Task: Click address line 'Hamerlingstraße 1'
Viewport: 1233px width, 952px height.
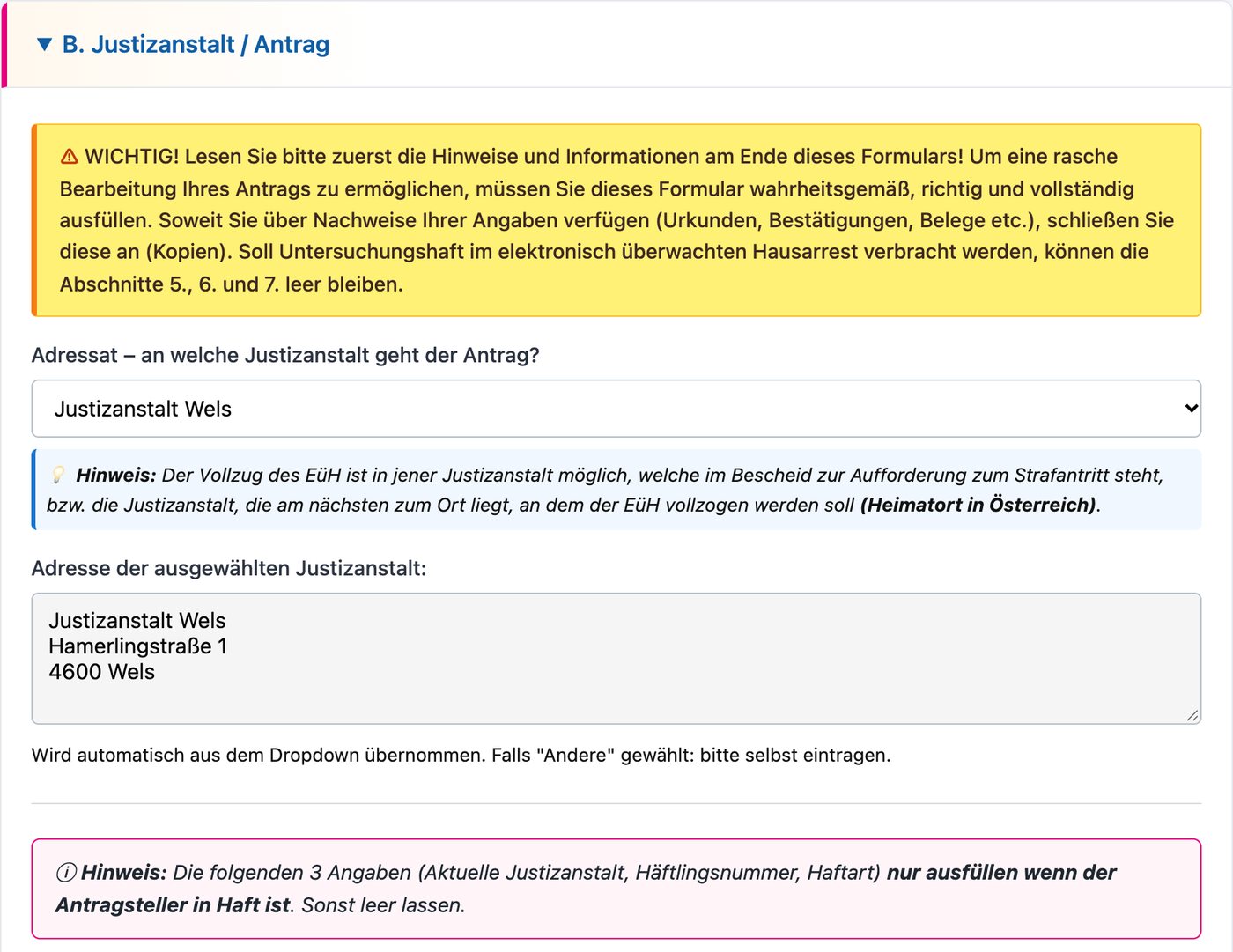Action: pos(138,646)
